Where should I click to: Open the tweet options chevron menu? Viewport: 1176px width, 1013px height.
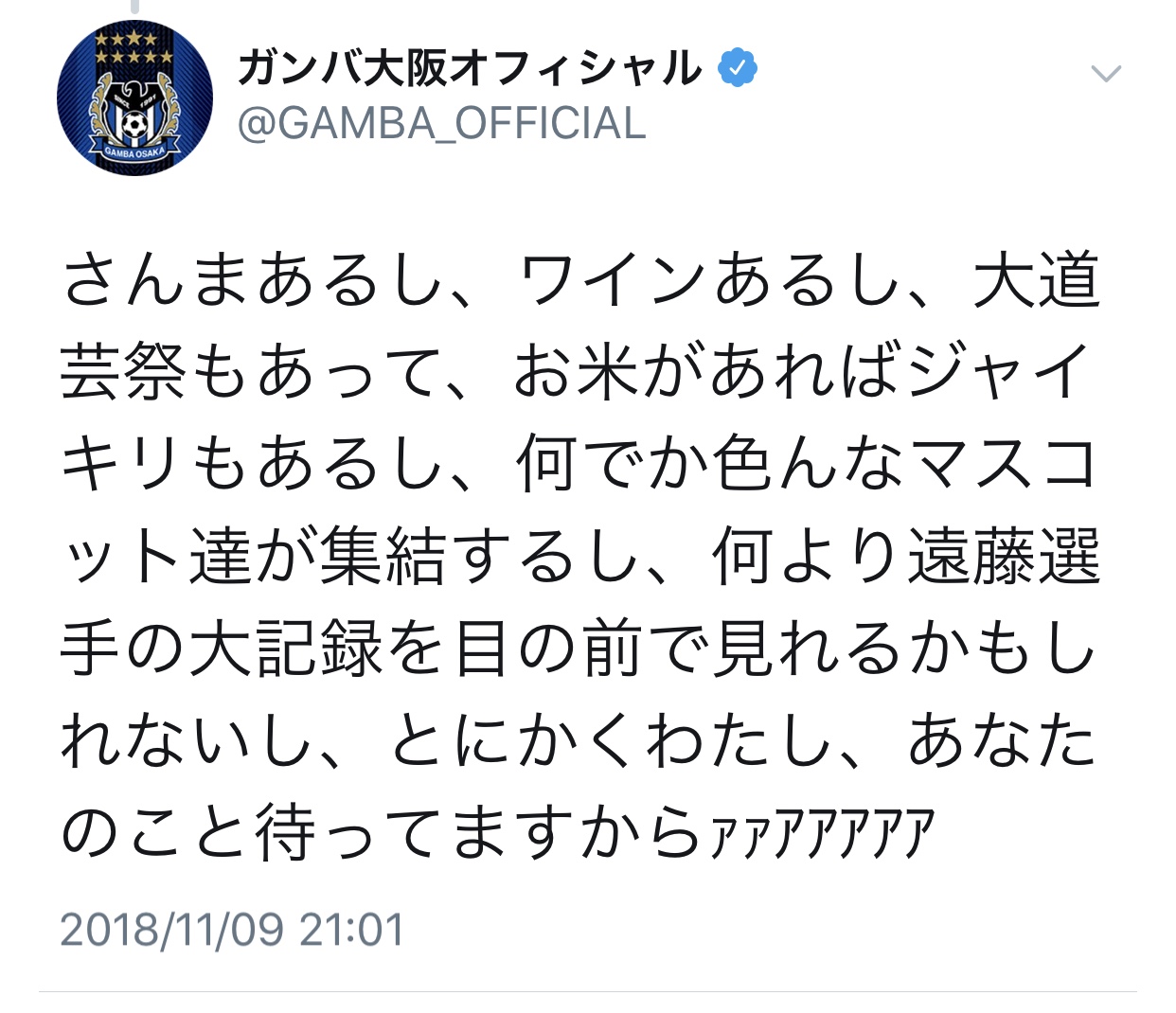click(1106, 74)
